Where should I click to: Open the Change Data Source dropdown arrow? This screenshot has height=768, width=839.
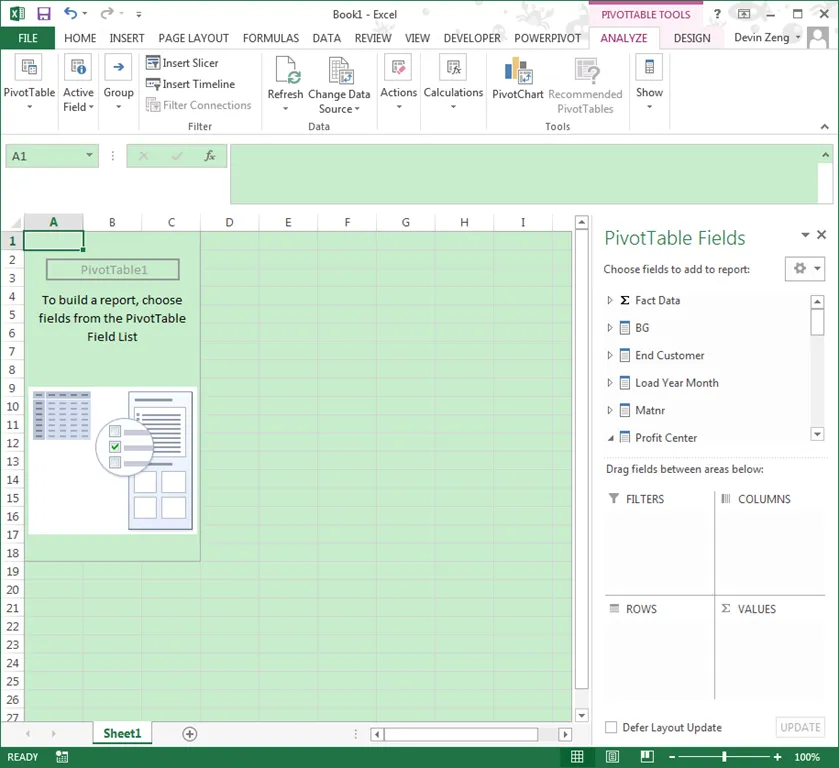pos(357,109)
